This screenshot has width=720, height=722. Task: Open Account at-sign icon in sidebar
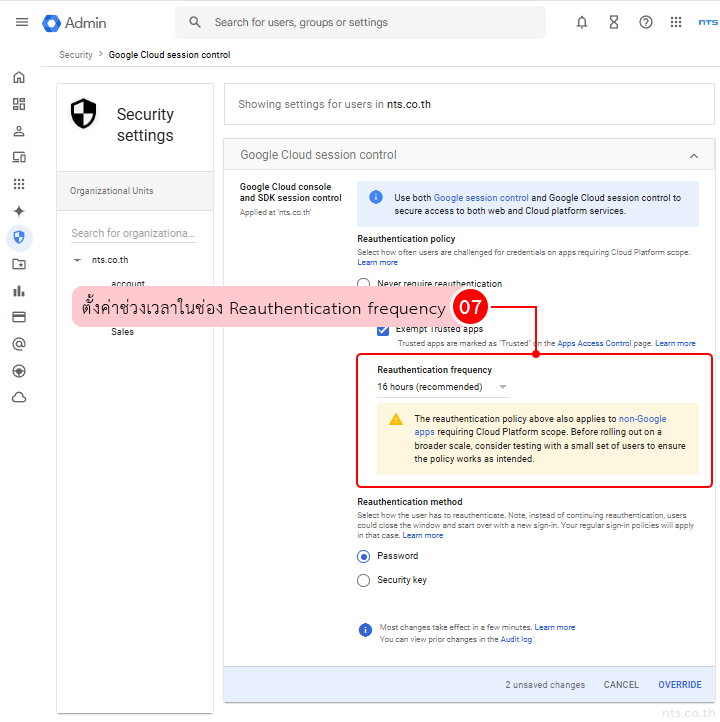(19, 344)
